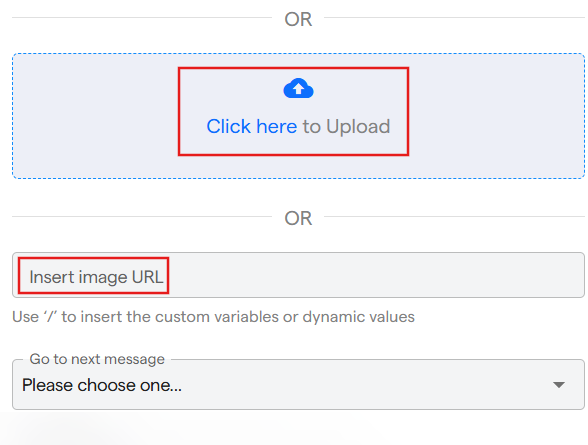
Task: Expand the 'Go to next message' dropdown arrow
Action: coord(559,385)
